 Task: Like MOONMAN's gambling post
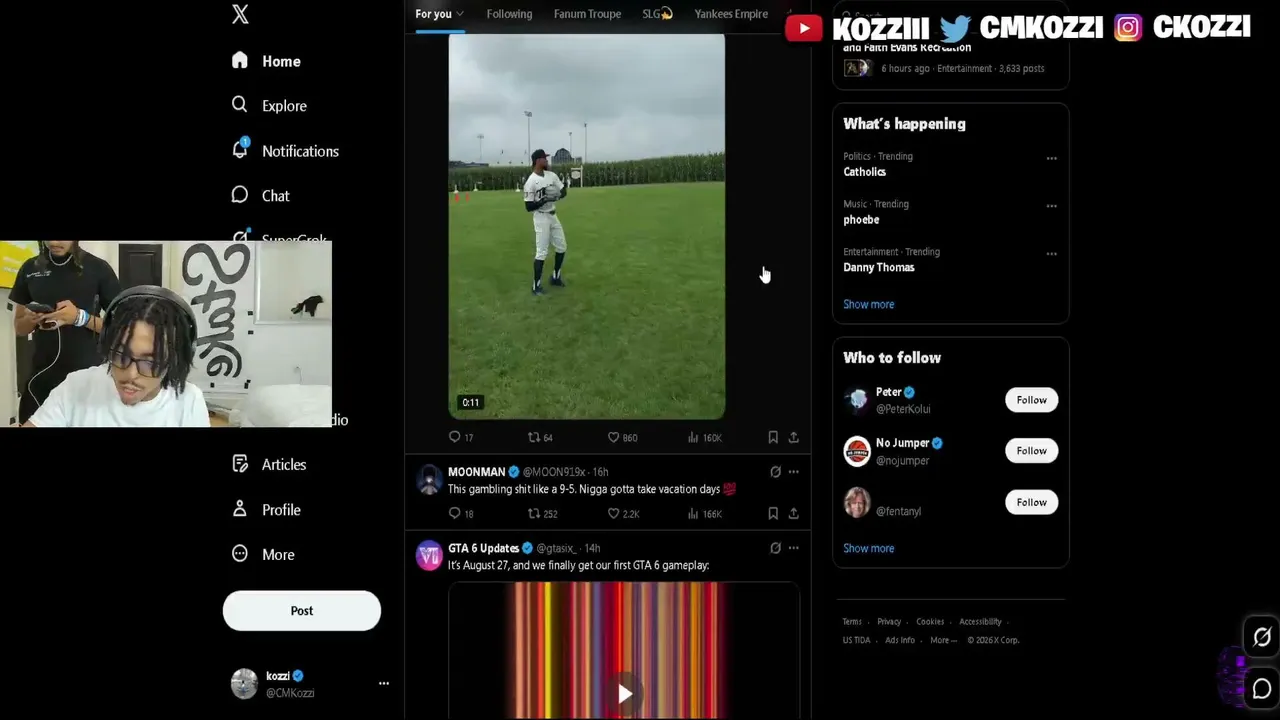[x=623, y=513]
